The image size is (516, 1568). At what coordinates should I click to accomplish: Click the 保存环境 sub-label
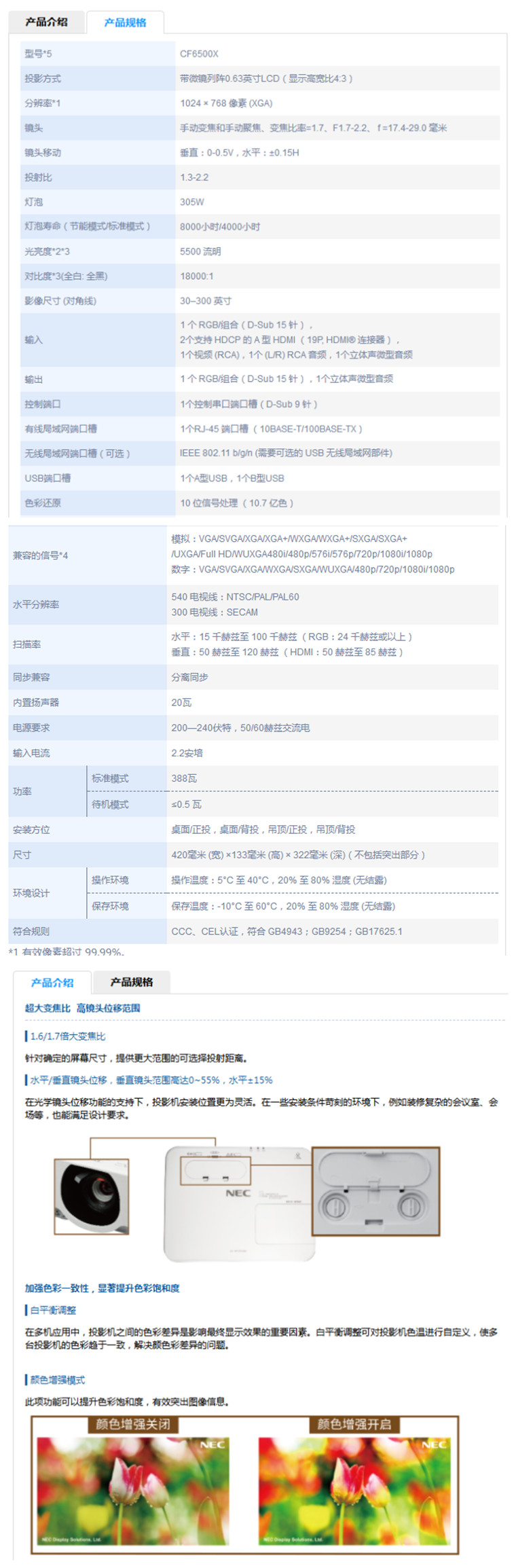(x=110, y=906)
